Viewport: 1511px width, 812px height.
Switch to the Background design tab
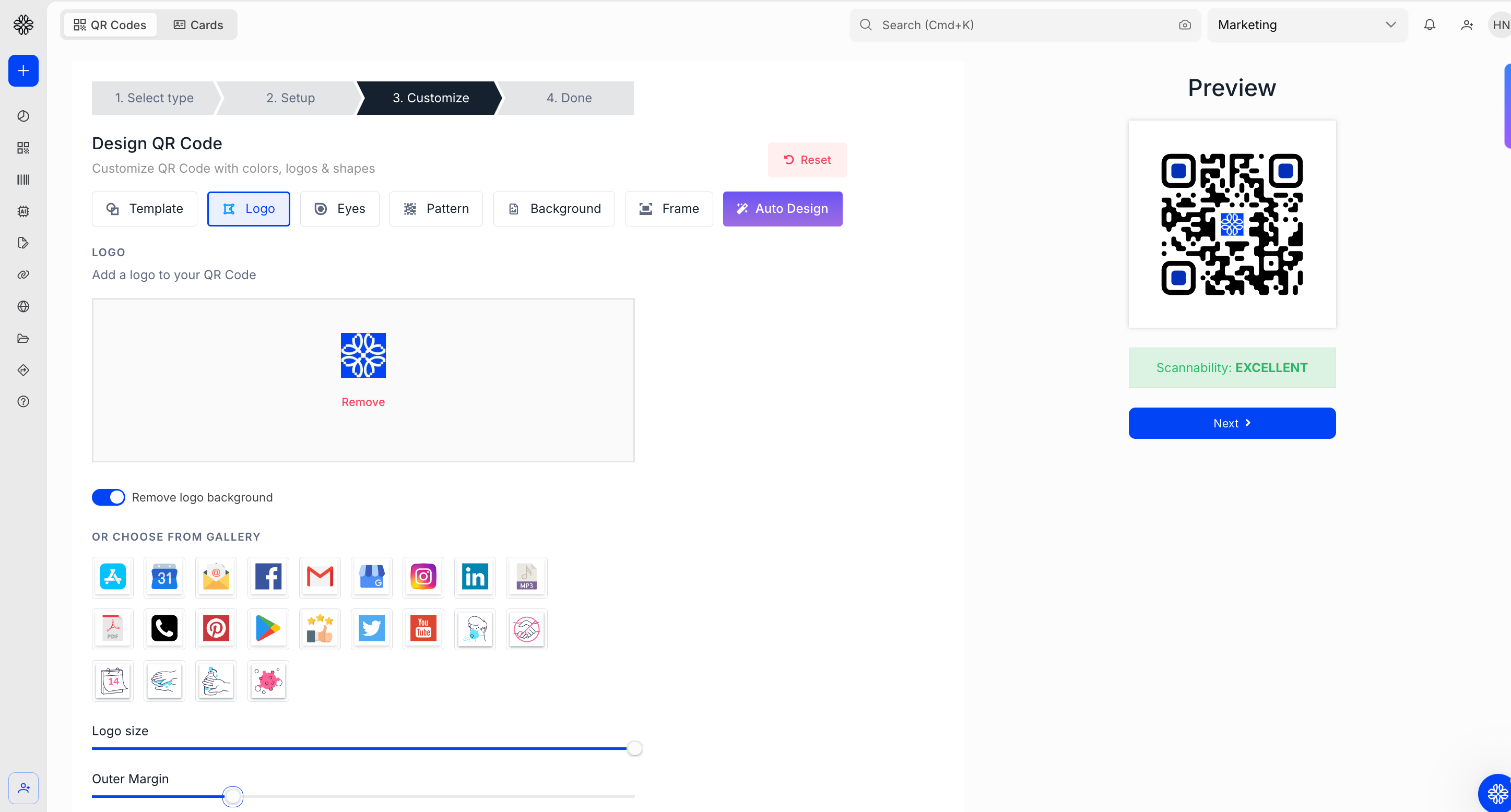pyautogui.click(x=554, y=209)
